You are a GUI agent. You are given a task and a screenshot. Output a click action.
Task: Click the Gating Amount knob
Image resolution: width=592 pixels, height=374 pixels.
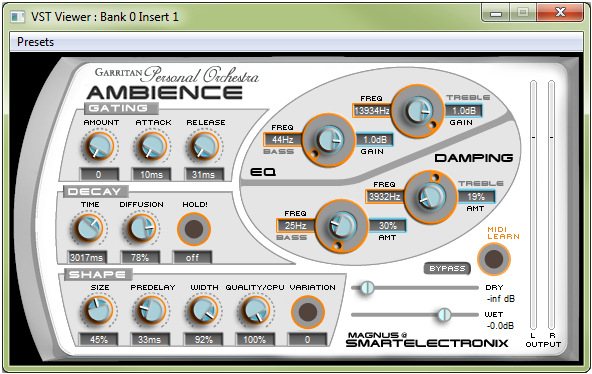point(99,147)
